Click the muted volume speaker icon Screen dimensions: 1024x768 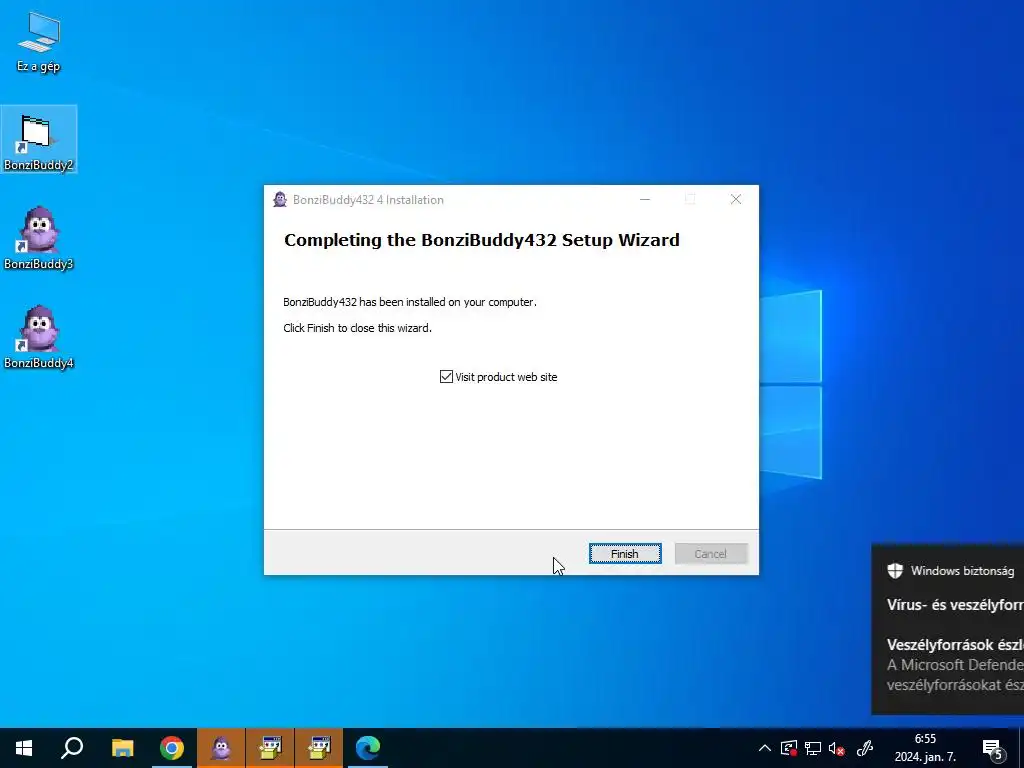837,748
